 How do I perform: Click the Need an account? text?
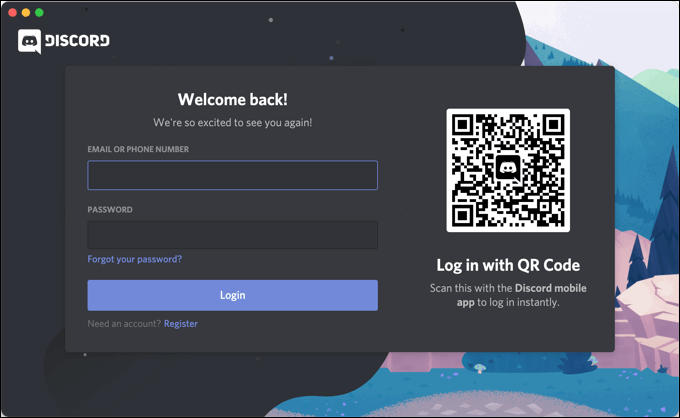pyautogui.click(x=124, y=323)
